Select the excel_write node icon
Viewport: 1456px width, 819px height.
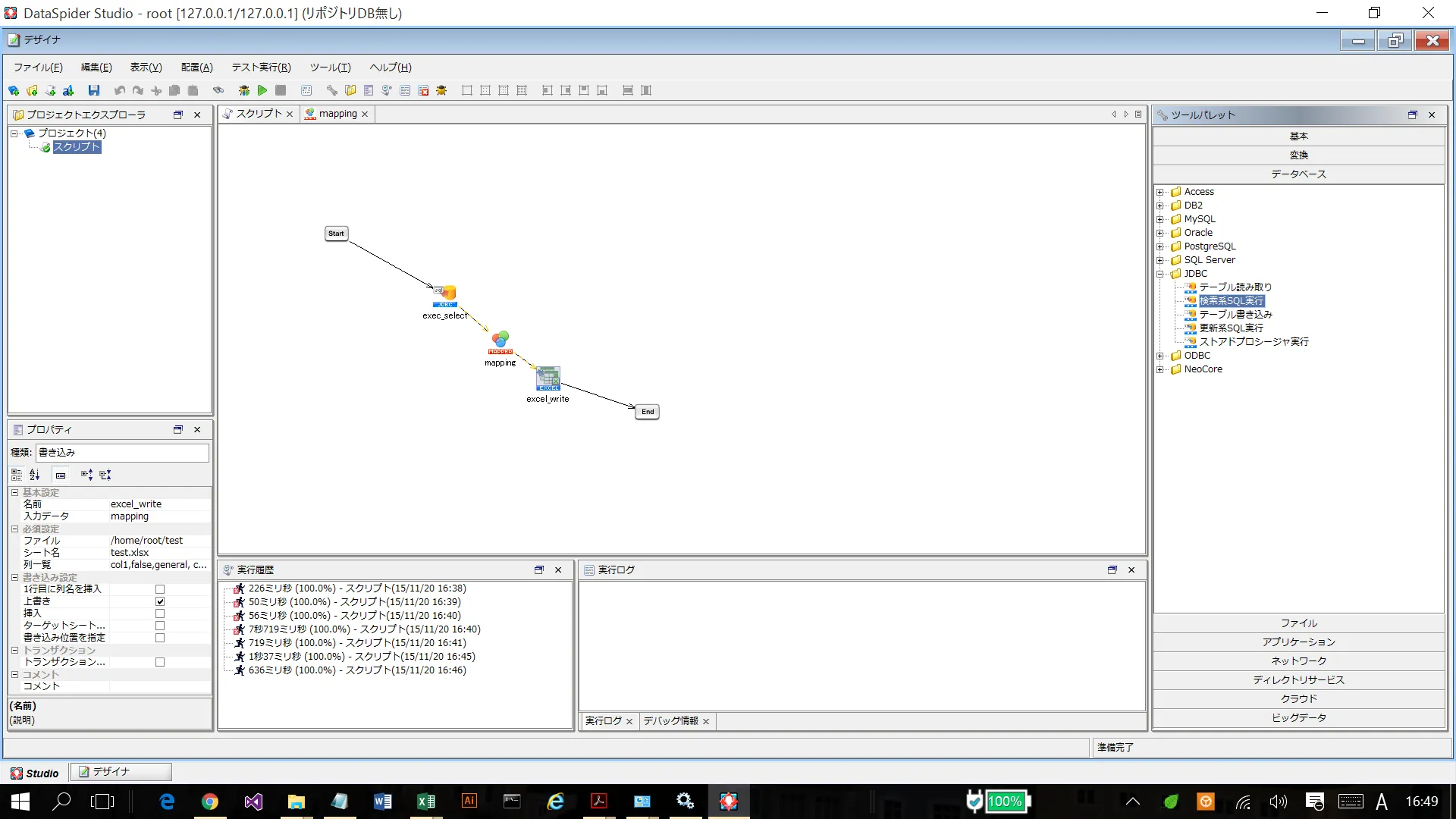point(548,378)
